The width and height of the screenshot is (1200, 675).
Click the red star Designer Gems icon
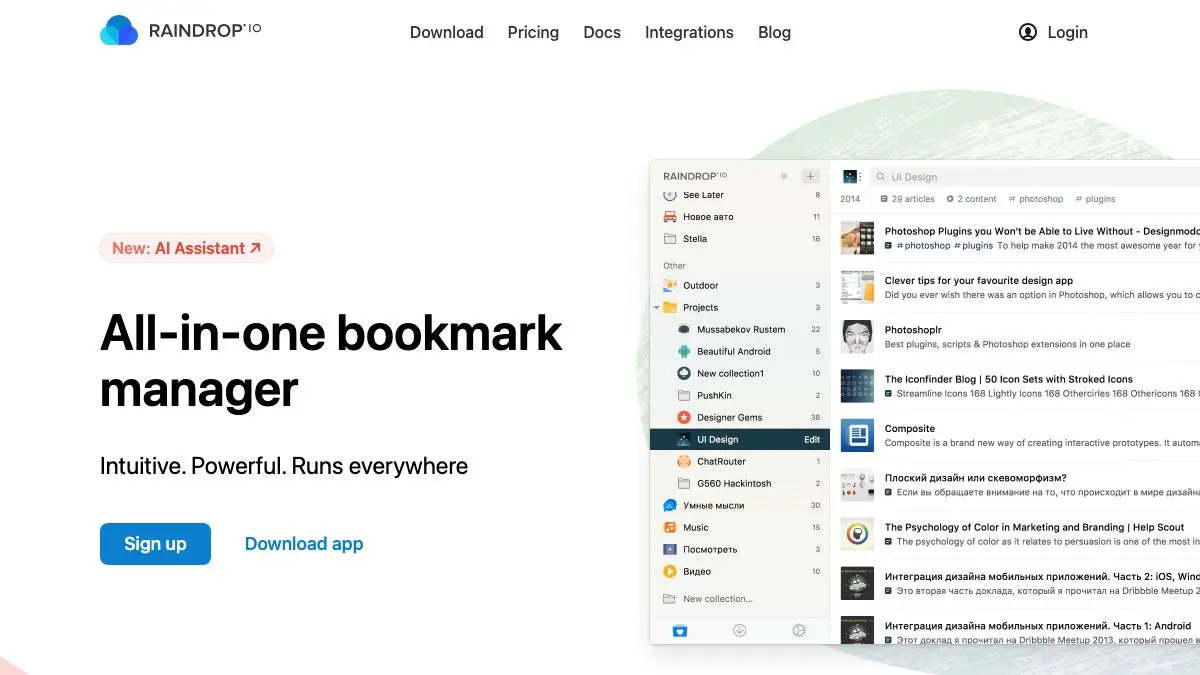coord(684,418)
